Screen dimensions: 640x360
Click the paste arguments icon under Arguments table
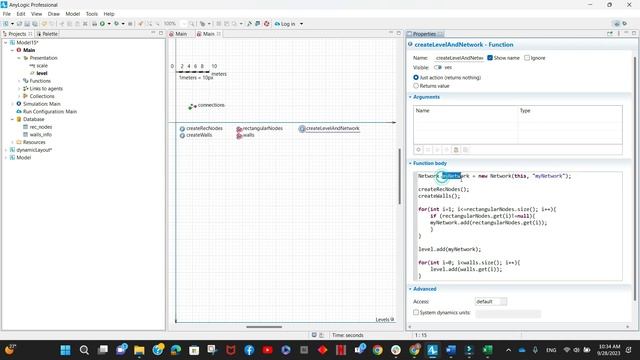[x=456, y=150]
